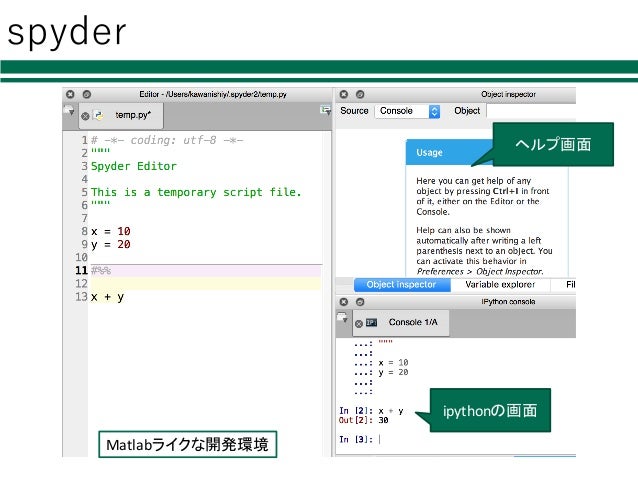The width and height of the screenshot is (638, 479).
Task: Click line 13 'x + y' in editor
Action: pos(107,297)
